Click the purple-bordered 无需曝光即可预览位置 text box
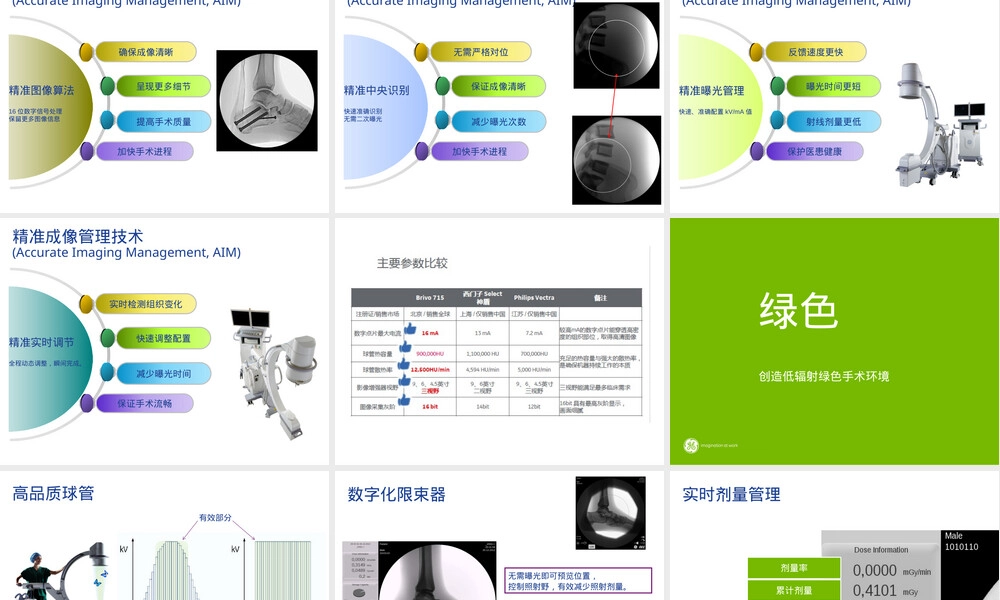 pos(578,580)
